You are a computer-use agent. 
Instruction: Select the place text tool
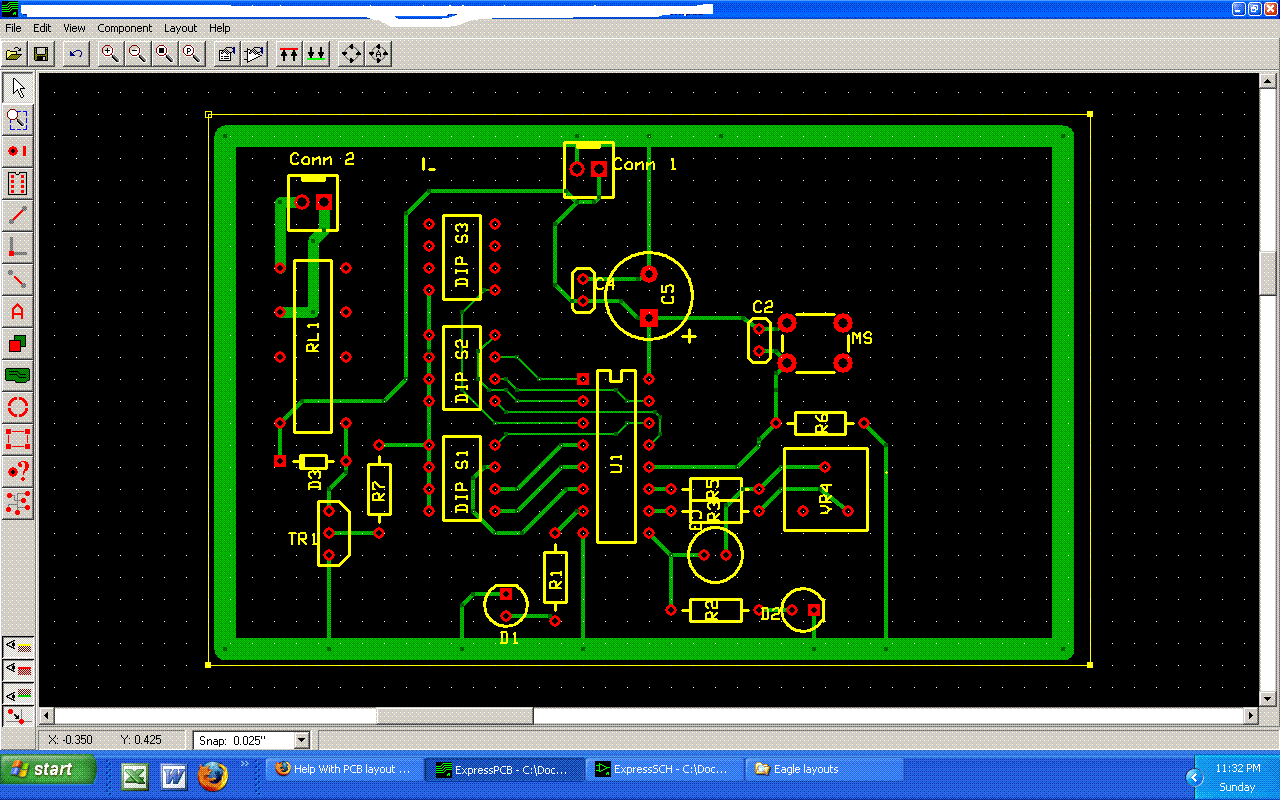18,311
